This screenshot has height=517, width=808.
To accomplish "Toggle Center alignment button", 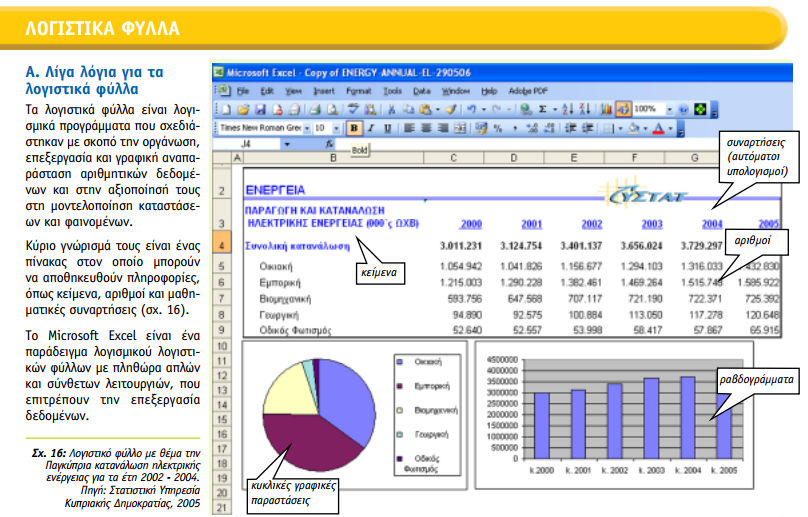I will (x=426, y=128).
